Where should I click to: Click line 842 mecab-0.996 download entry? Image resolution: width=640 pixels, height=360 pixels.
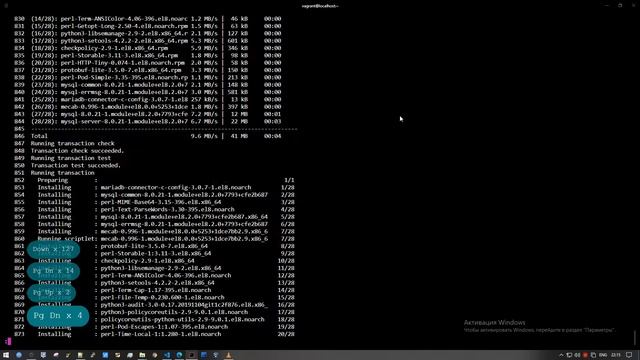click(156, 107)
